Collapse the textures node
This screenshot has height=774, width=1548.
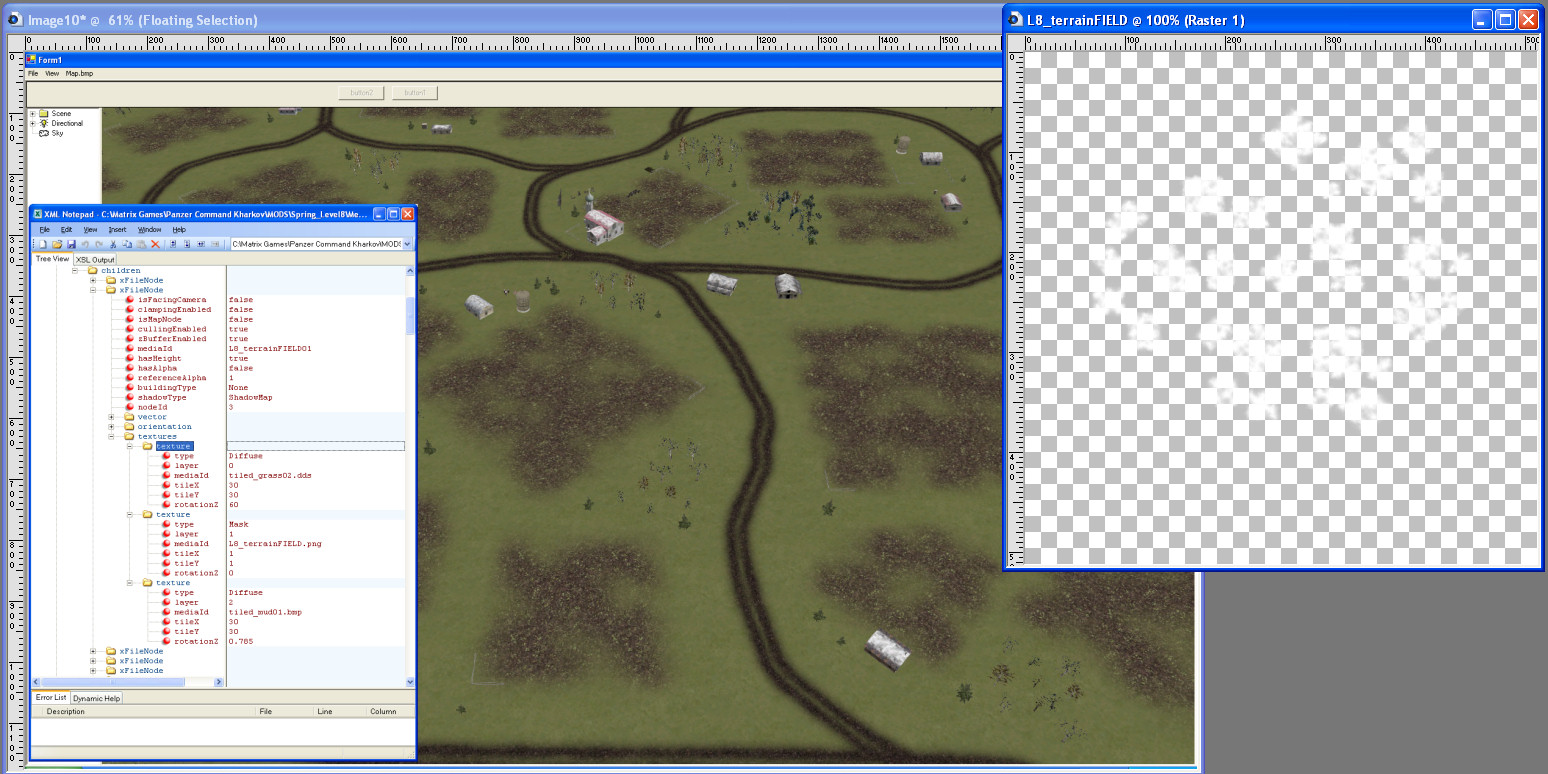coord(112,437)
